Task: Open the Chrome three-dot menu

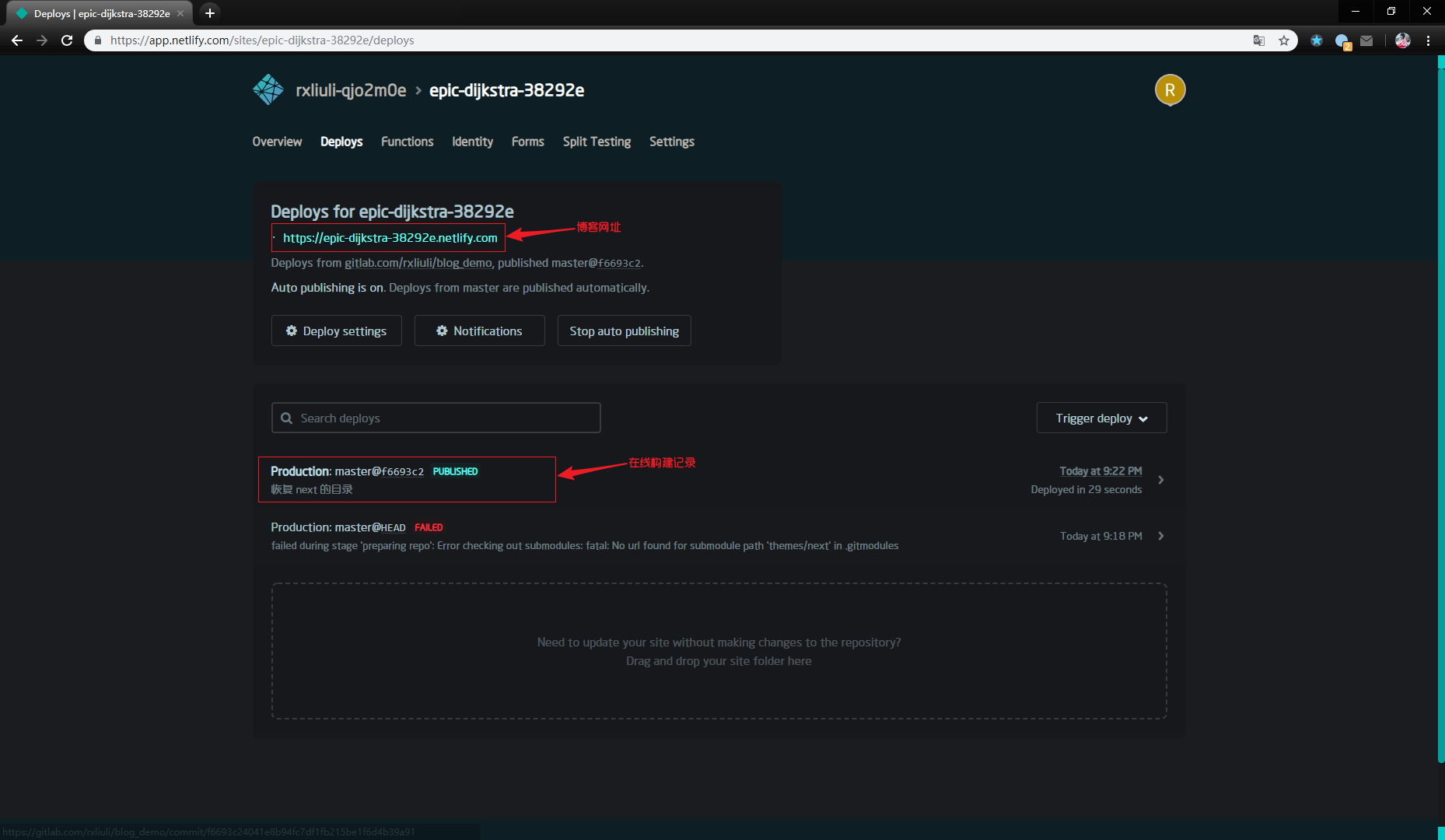Action: pos(1428,40)
